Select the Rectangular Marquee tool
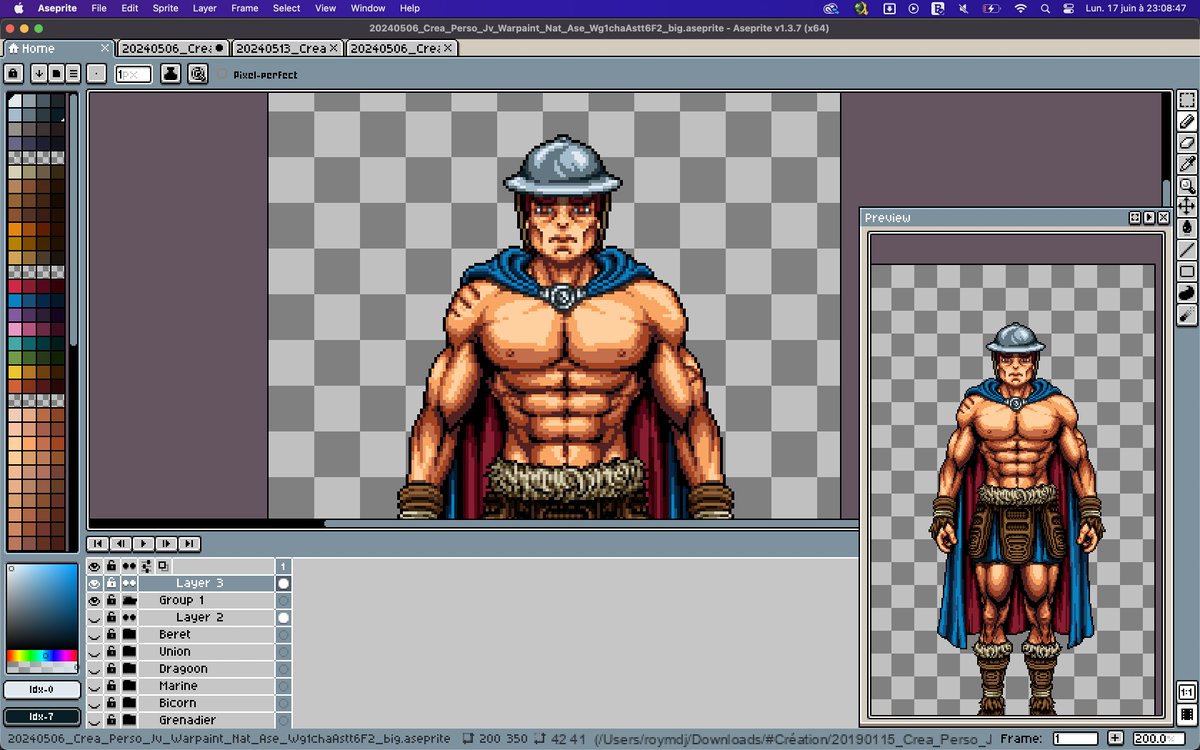Image resolution: width=1200 pixels, height=750 pixels. pos(1187,100)
